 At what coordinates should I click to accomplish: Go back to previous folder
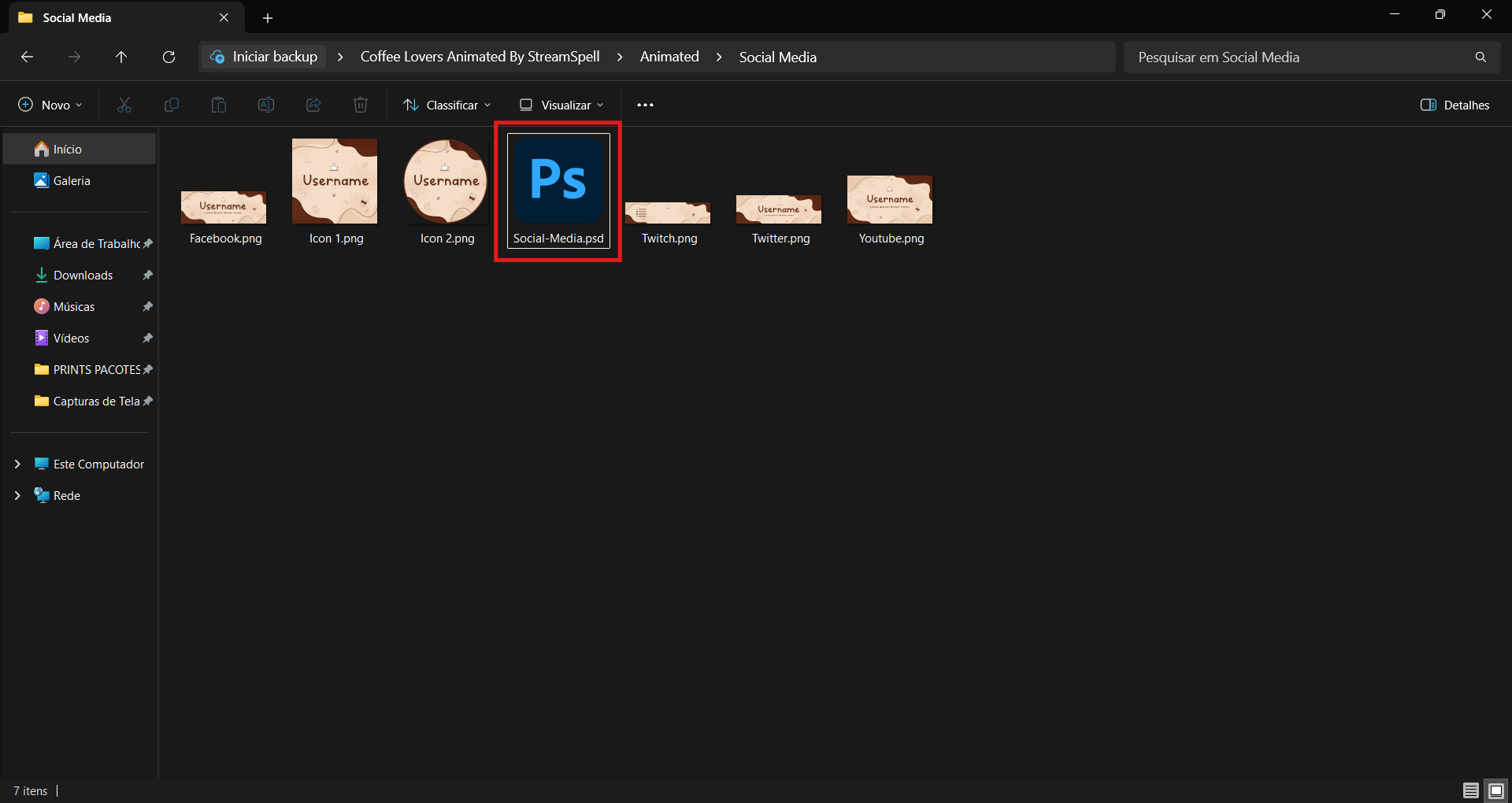pyautogui.click(x=27, y=57)
